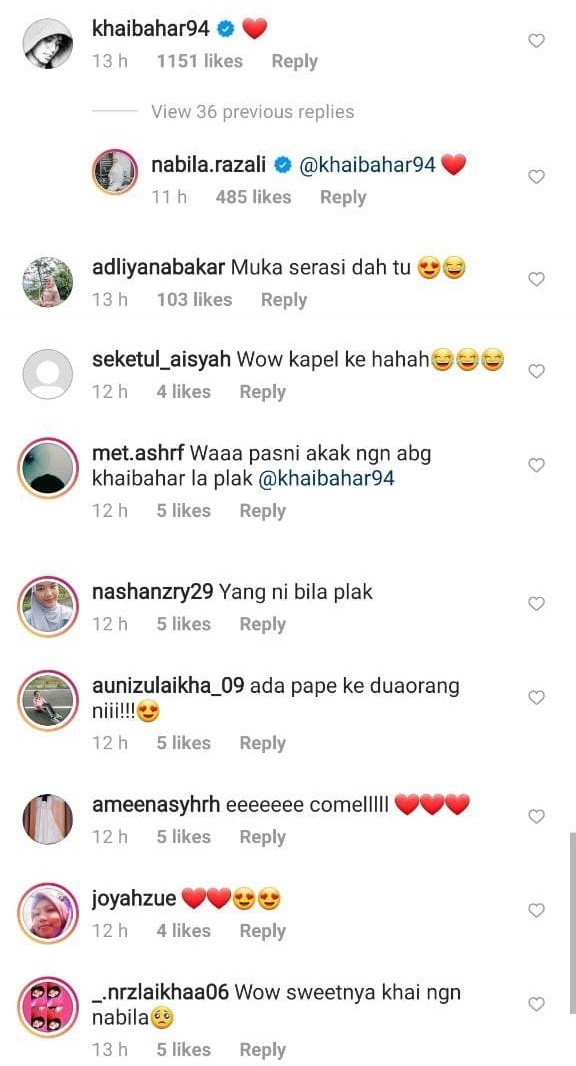
Task: Tap heart icon on nabila.razali's reply
Action: click(537, 177)
